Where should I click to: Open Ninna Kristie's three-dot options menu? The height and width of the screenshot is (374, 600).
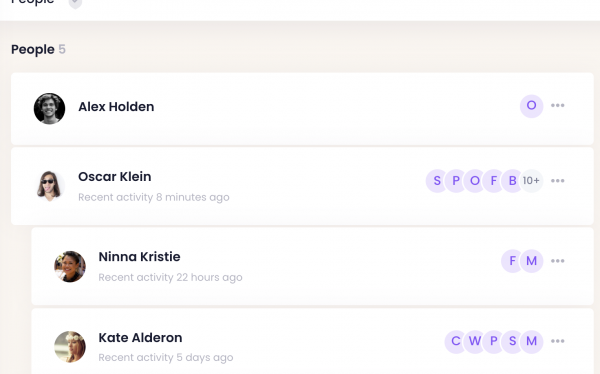coord(558,261)
